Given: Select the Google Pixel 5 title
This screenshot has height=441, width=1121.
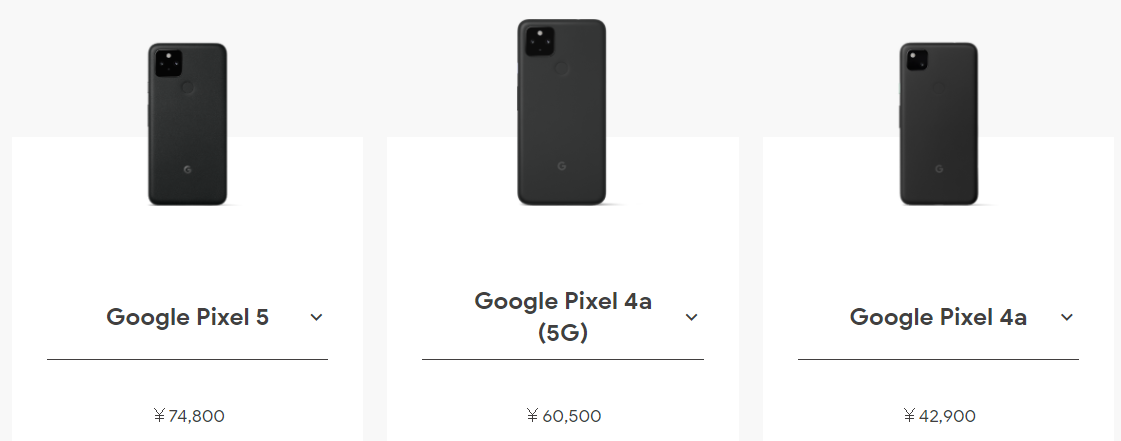Looking at the screenshot, I should click(x=188, y=317).
